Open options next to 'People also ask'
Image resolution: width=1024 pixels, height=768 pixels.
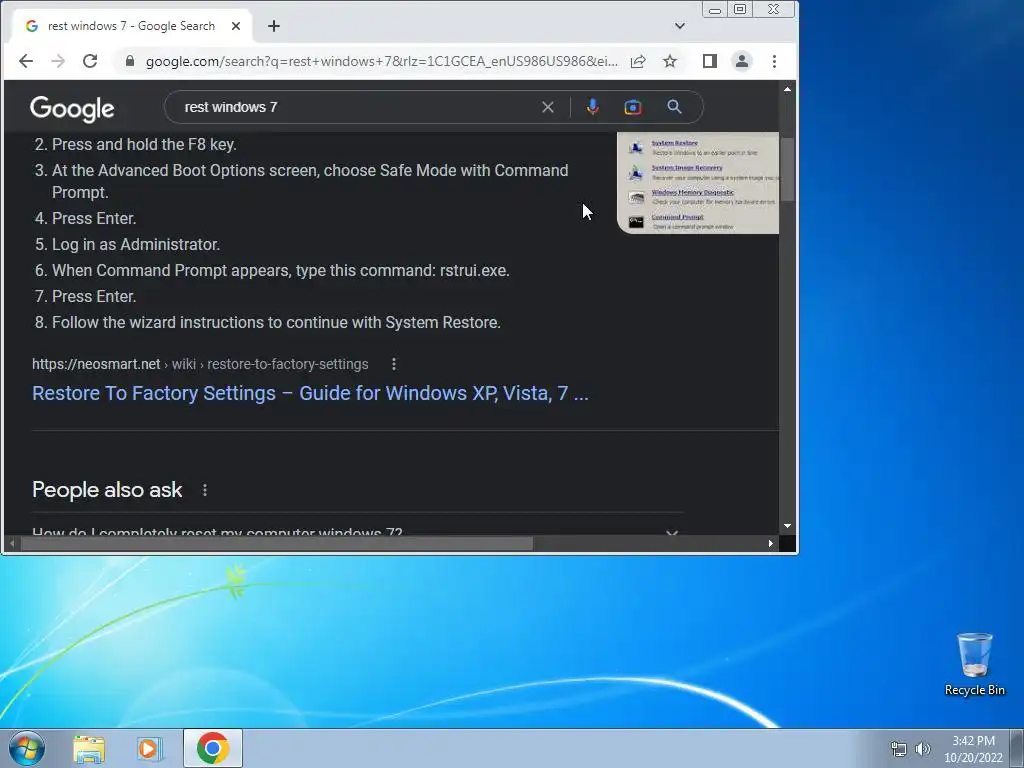[205, 490]
